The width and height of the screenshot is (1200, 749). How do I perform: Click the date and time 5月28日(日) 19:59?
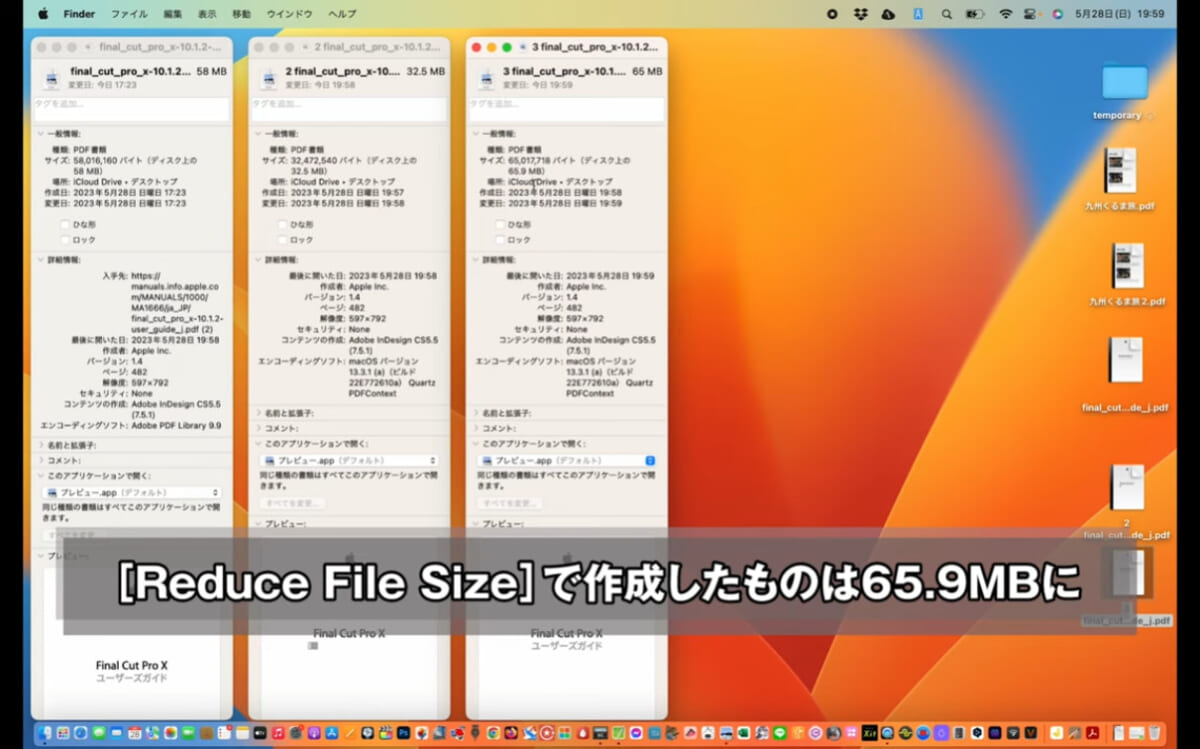click(x=1120, y=14)
